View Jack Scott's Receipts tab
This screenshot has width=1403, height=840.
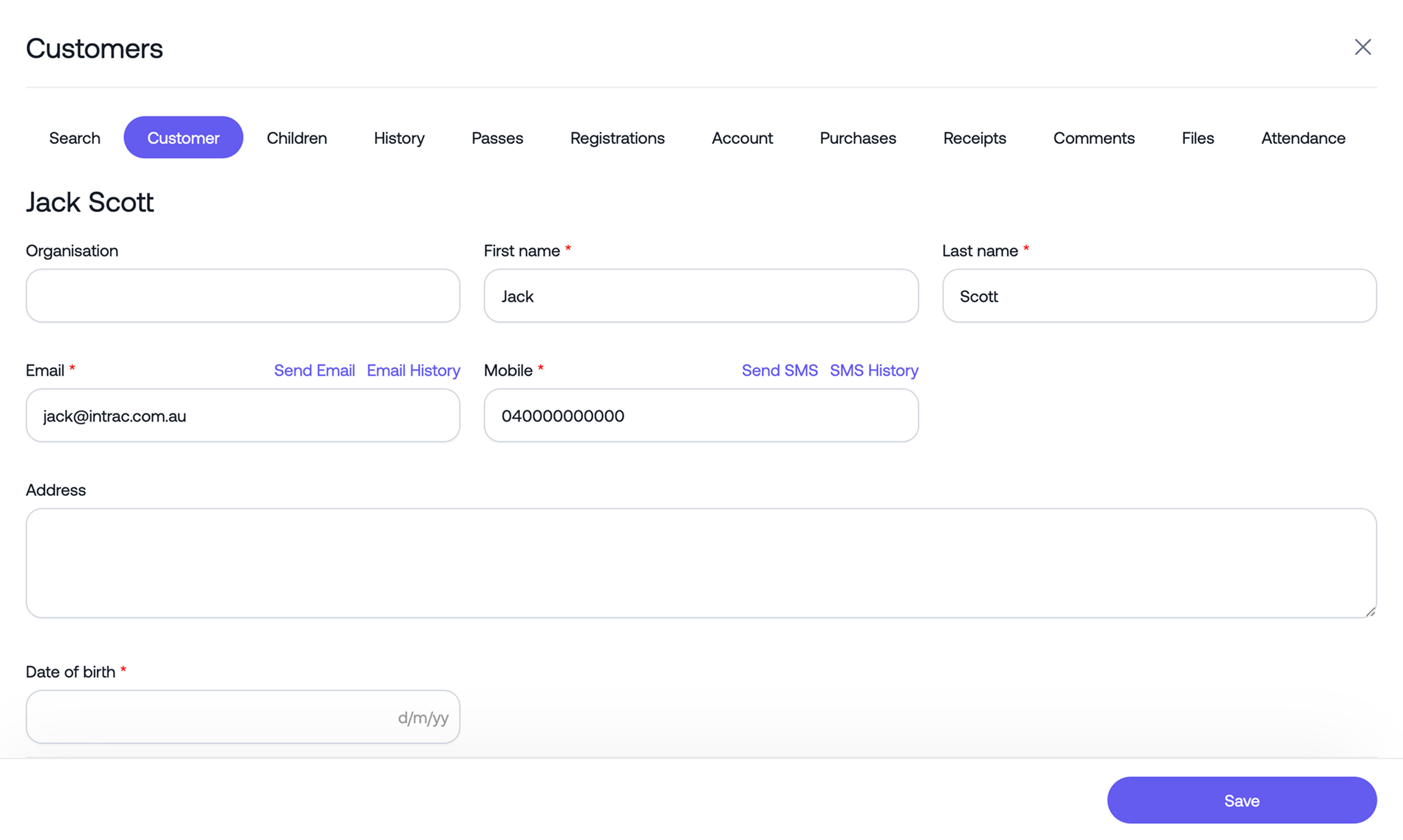(x=974, y=137)
